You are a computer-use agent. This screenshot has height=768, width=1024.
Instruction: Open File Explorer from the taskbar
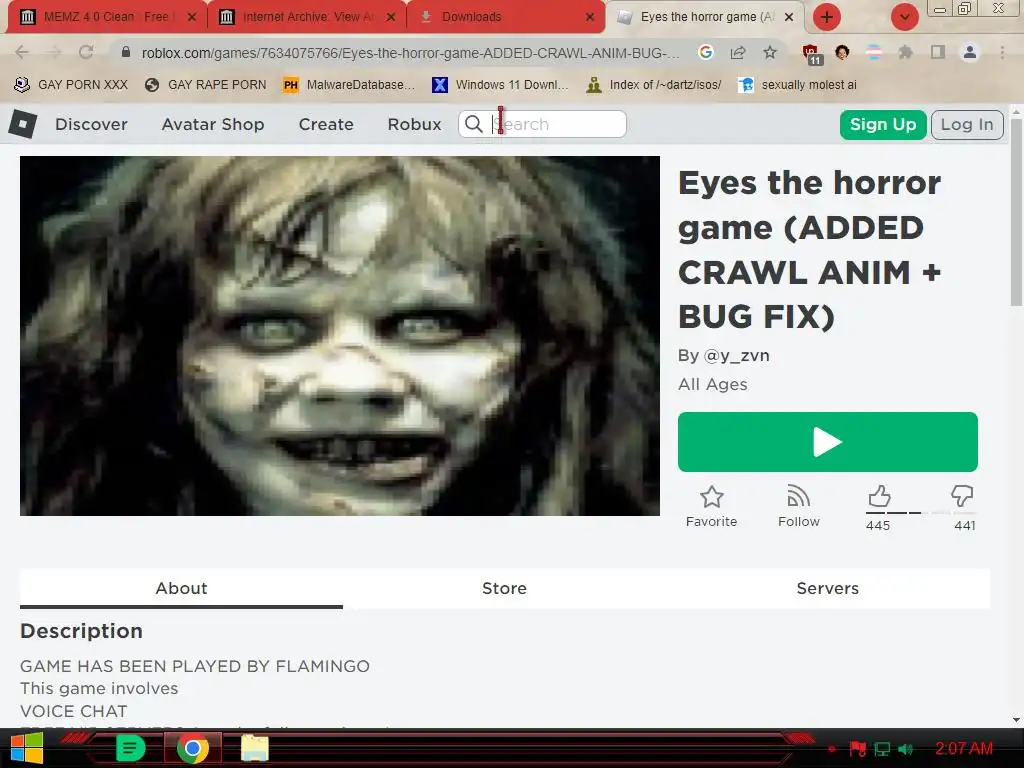pyautogui.click(x=255, y=748)
